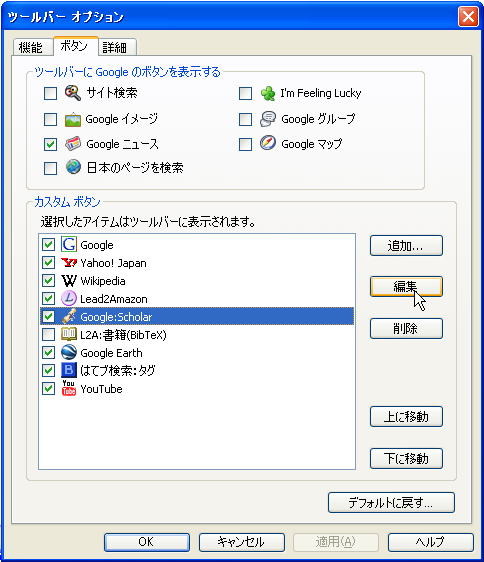Image resolution: width=484 pixels, height=562 pixels.
Task: Click the Google マップ compass icon
Action: (x=268, y=143)
